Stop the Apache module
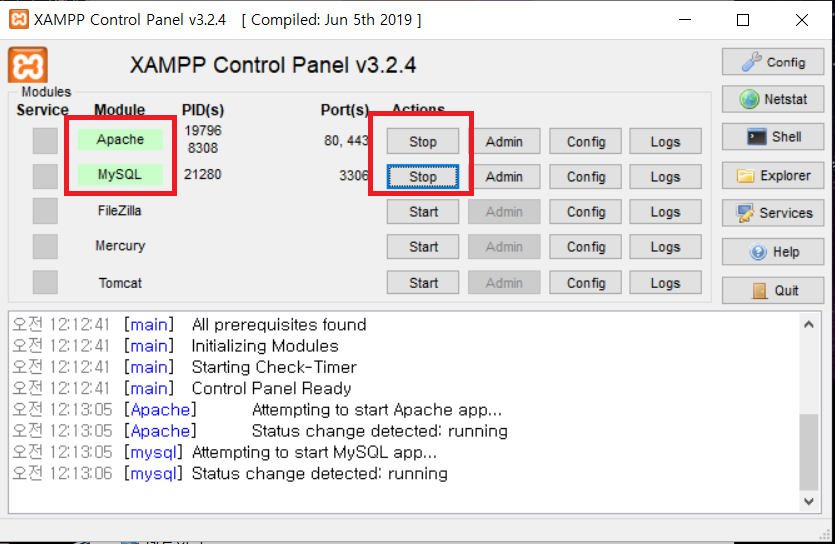The image size is (835, 544). click(x=423, y=142)
